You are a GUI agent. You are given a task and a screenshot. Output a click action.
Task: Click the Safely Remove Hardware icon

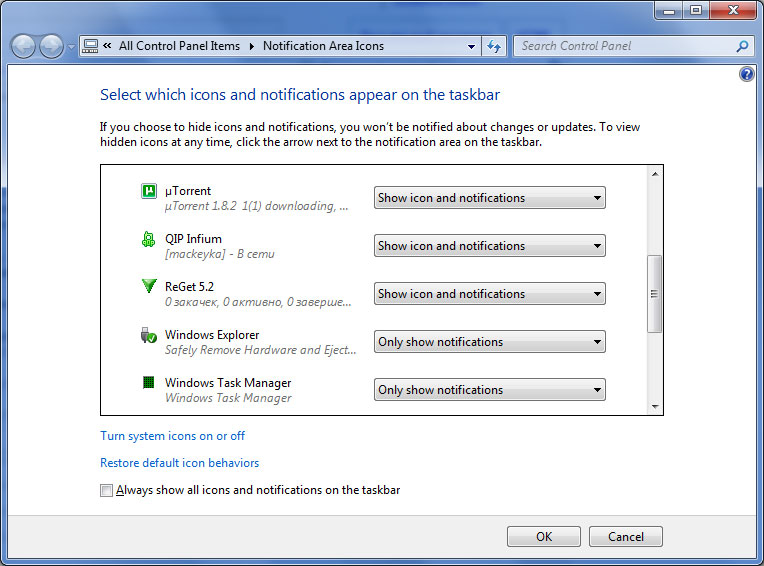[x=149, y=335]
